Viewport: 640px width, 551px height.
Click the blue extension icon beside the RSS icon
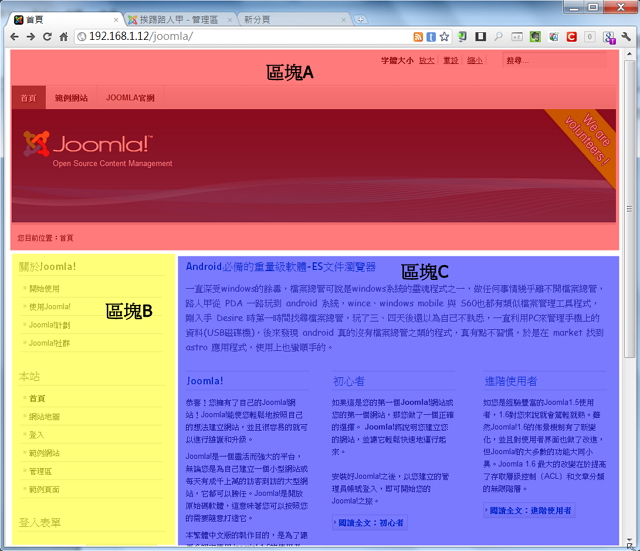pos(431,37)
